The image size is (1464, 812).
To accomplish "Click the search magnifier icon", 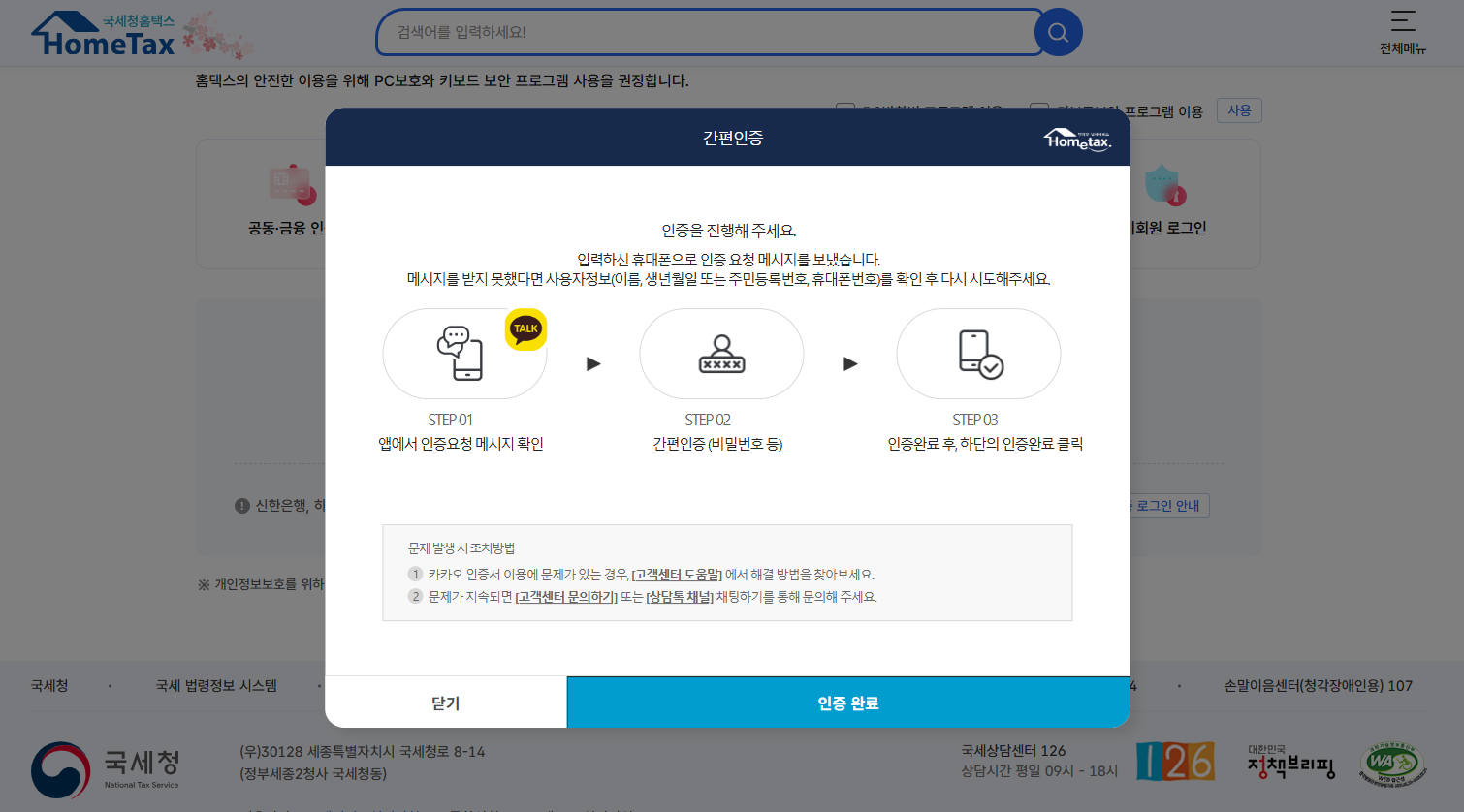I will tap(1058, 32).
